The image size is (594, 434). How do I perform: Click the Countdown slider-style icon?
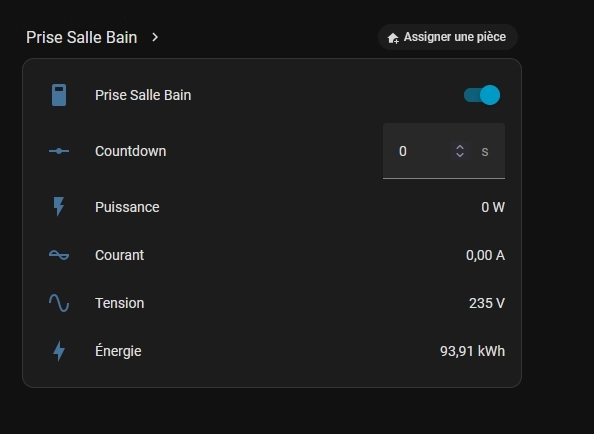59,151
